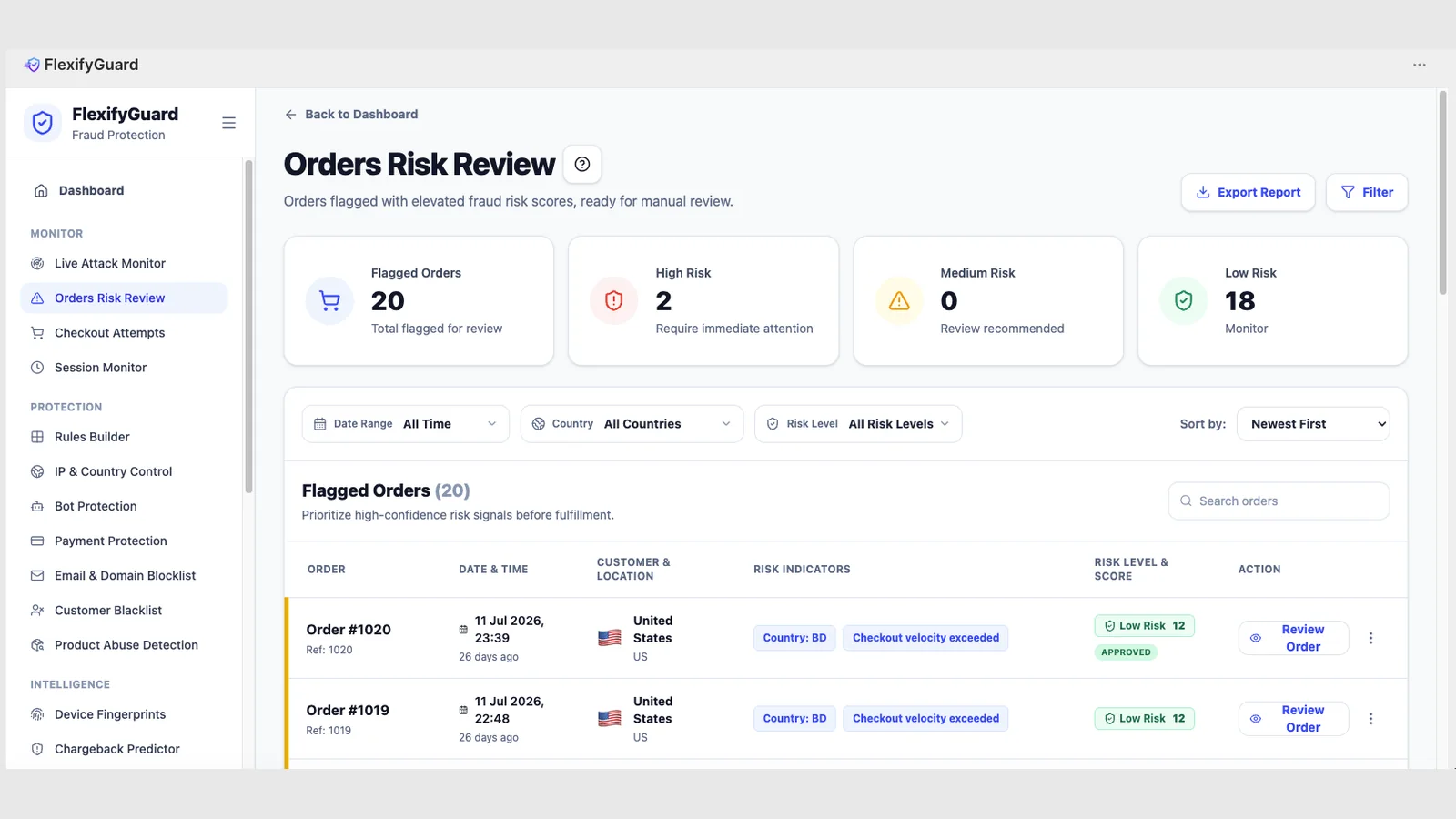Click Checkout velocity exceeded tag on Order #1020
1456x819 pixels.
[925, 638]
